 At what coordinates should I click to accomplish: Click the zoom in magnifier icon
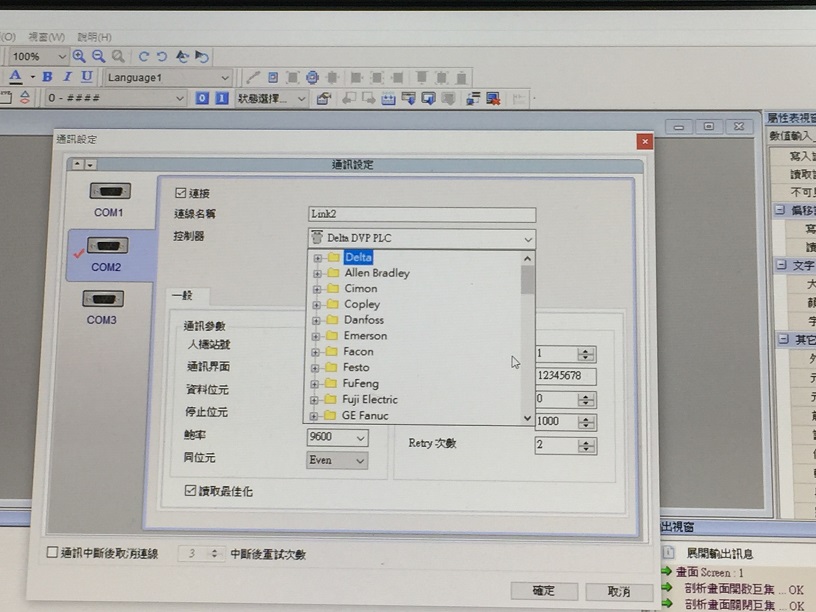pyautogui.click(x=79, y=56)
